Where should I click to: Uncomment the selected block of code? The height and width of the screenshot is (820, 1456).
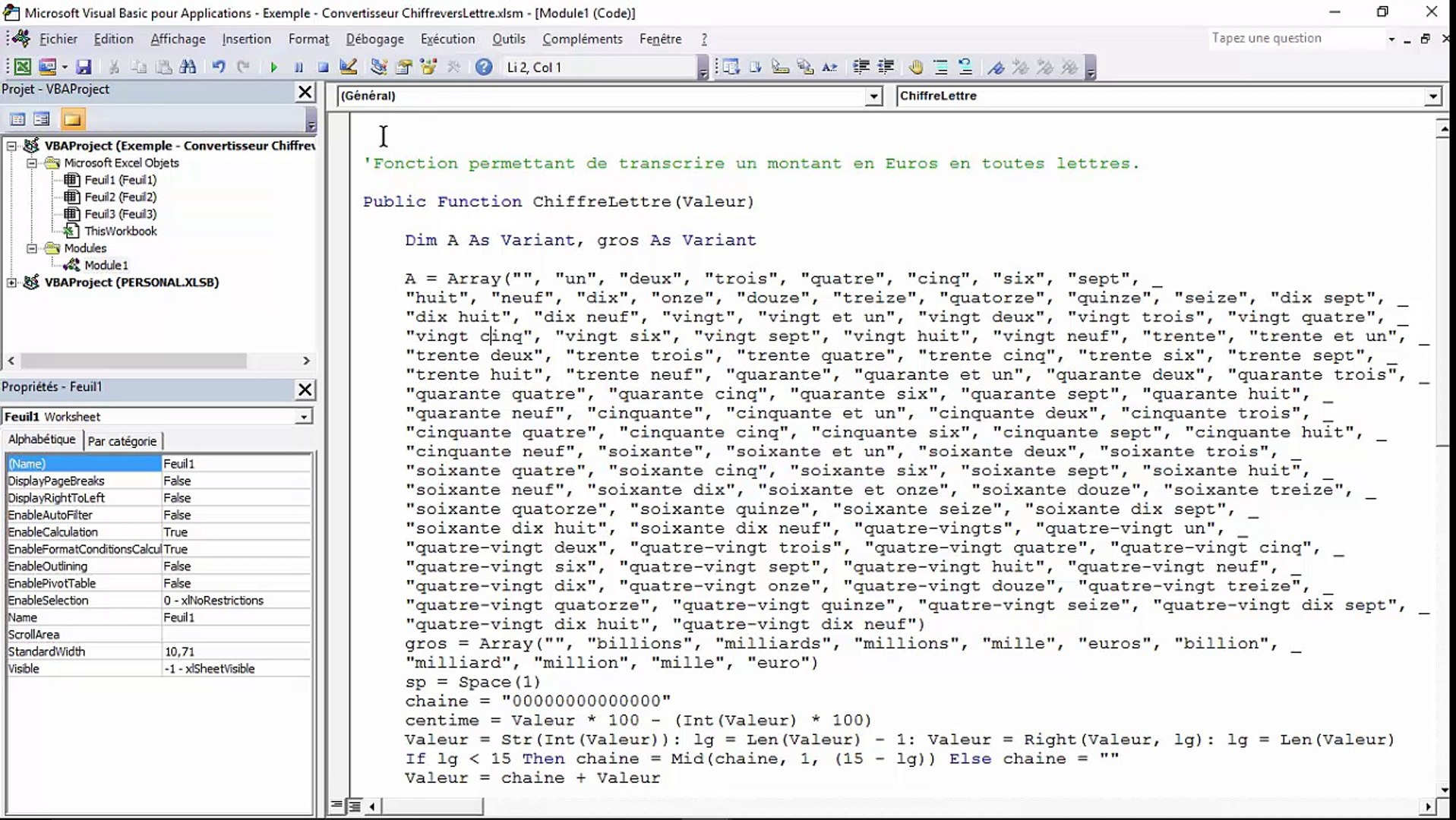tap(965, 67)
